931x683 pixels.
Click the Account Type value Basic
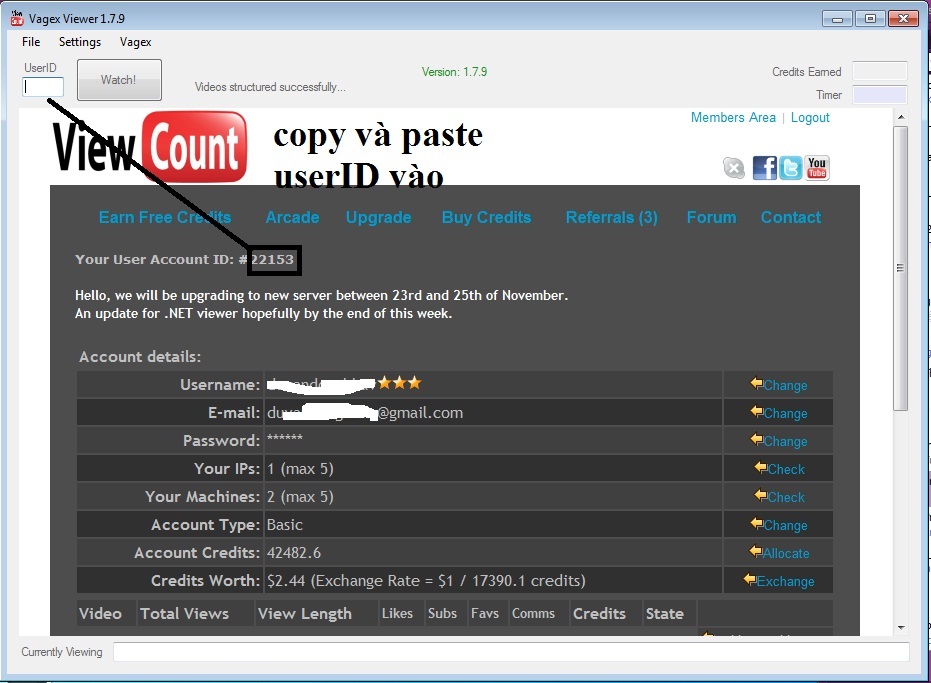(284, 525)
